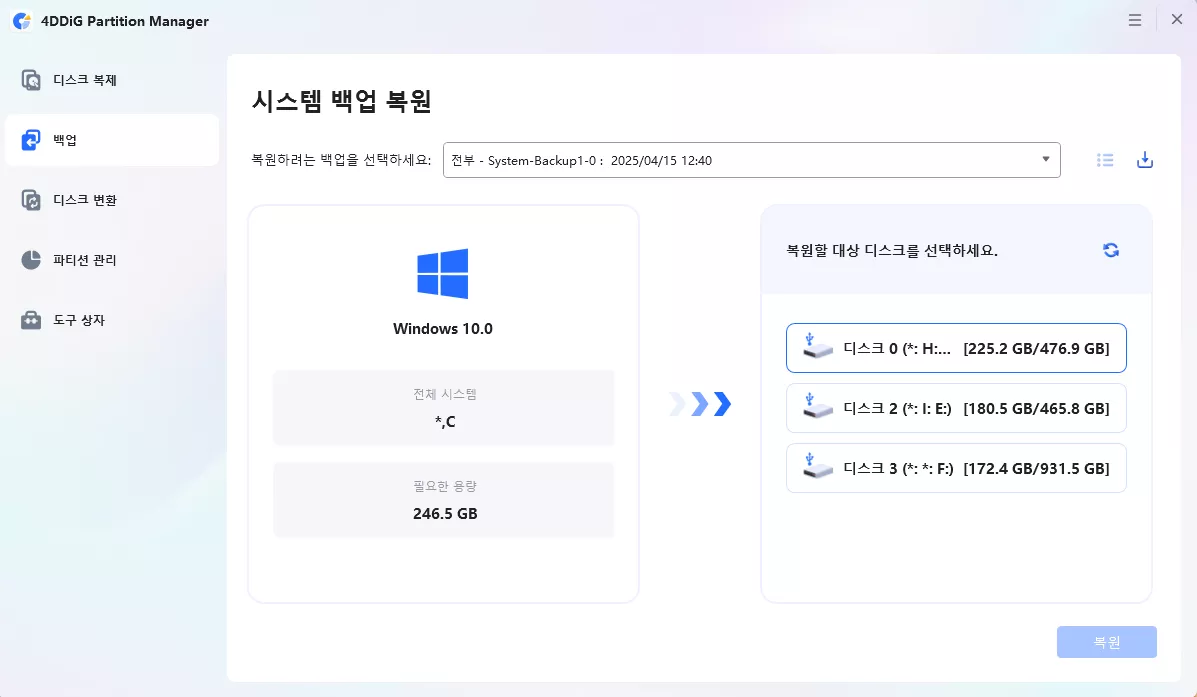Click the Windows 10.0 label

tap(443, 329)
